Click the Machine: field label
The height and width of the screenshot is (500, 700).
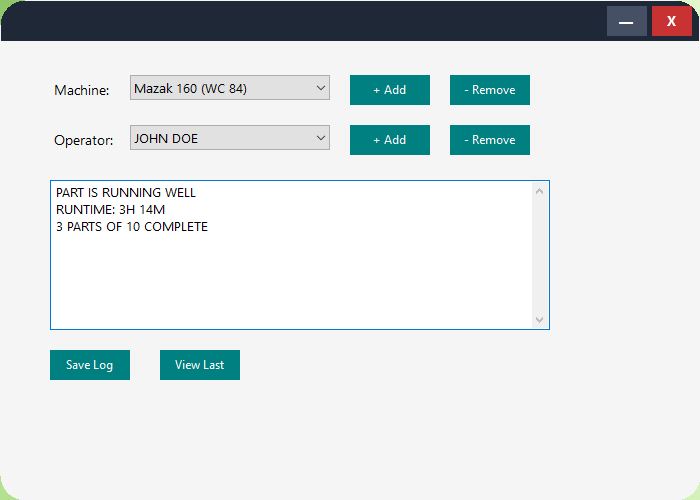[81, 90]
